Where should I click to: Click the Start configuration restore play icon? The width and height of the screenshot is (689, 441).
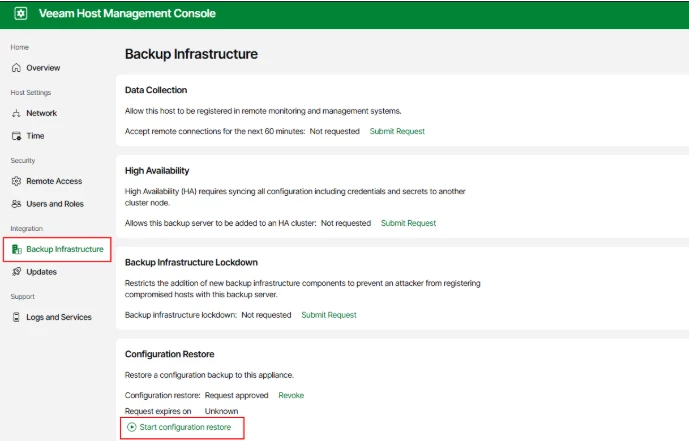click(132, 427)
